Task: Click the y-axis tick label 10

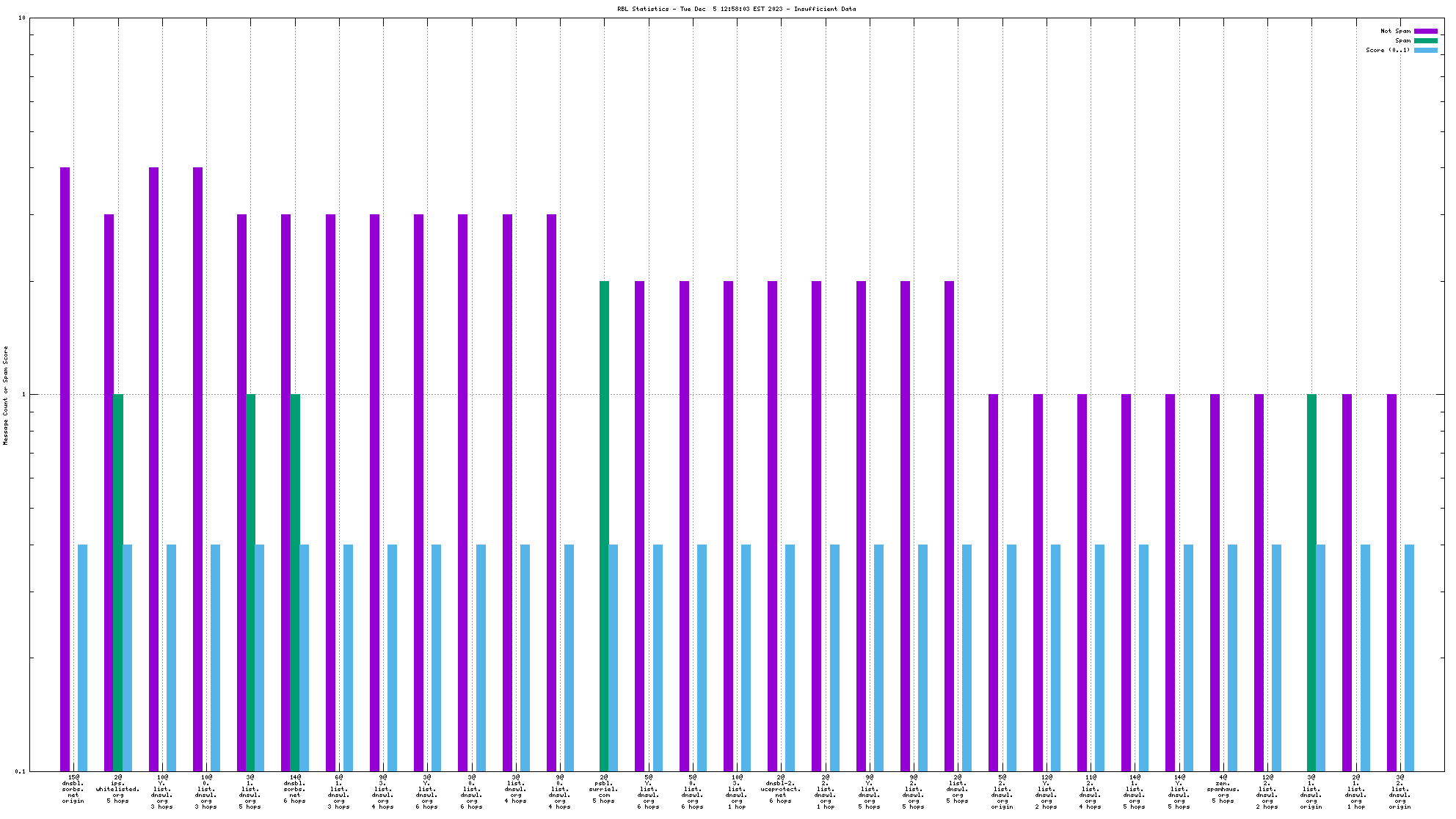Action: [x=21, y=18]
